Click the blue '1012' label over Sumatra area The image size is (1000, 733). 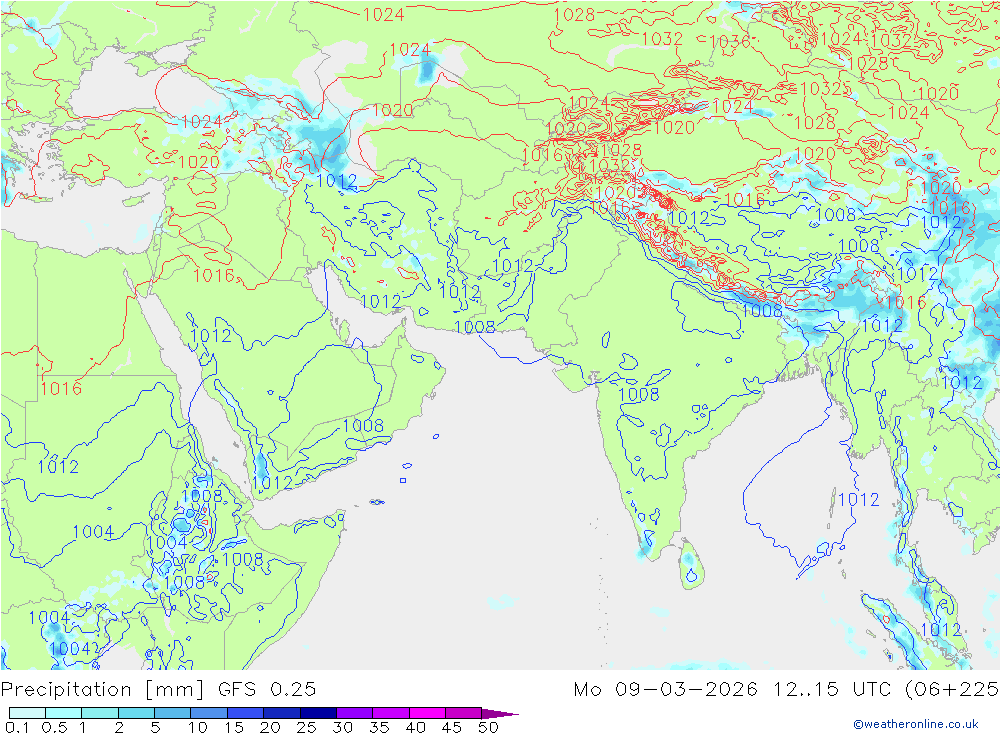point(940,630)
